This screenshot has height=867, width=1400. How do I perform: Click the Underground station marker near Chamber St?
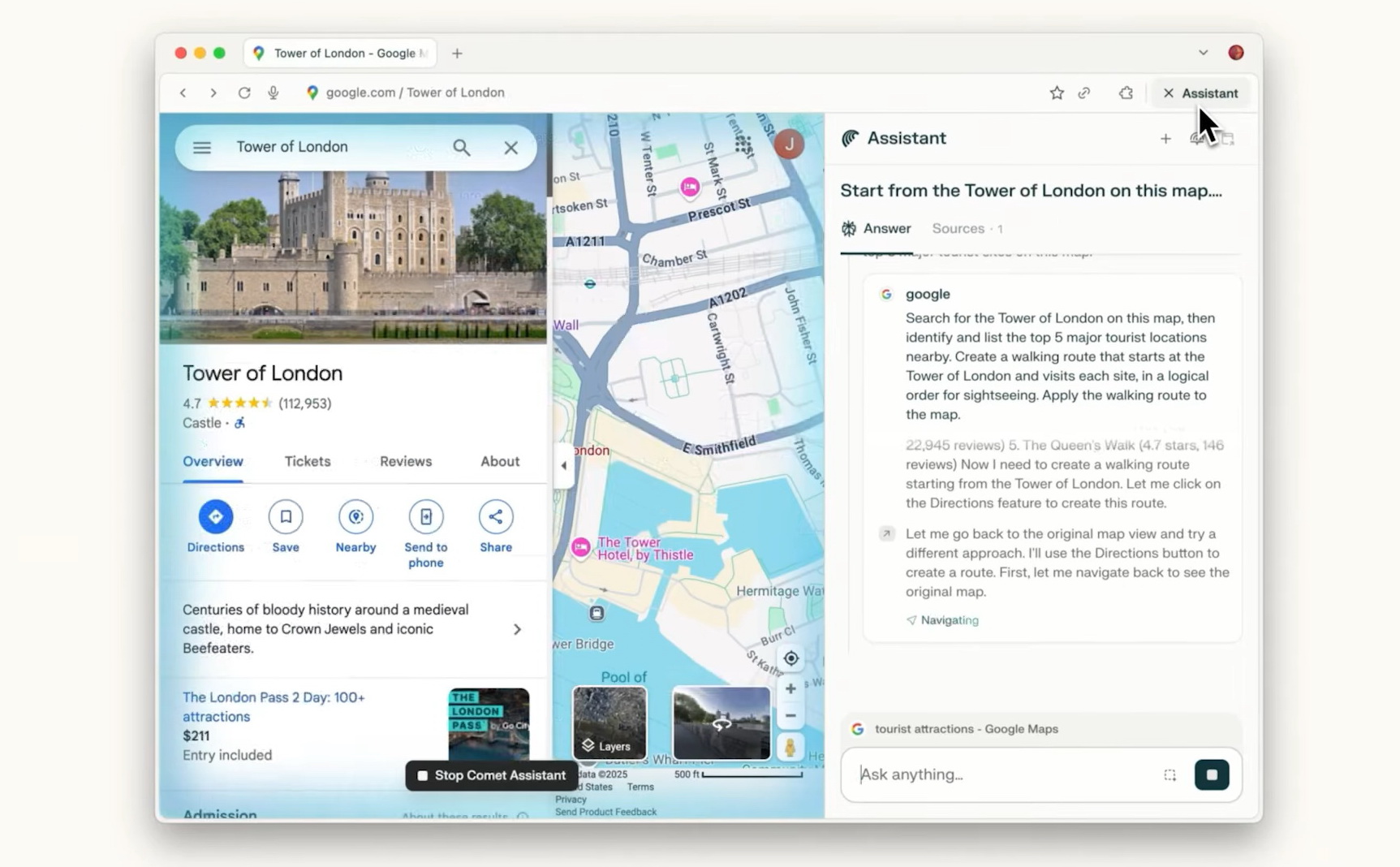click(x=590, y=283)
